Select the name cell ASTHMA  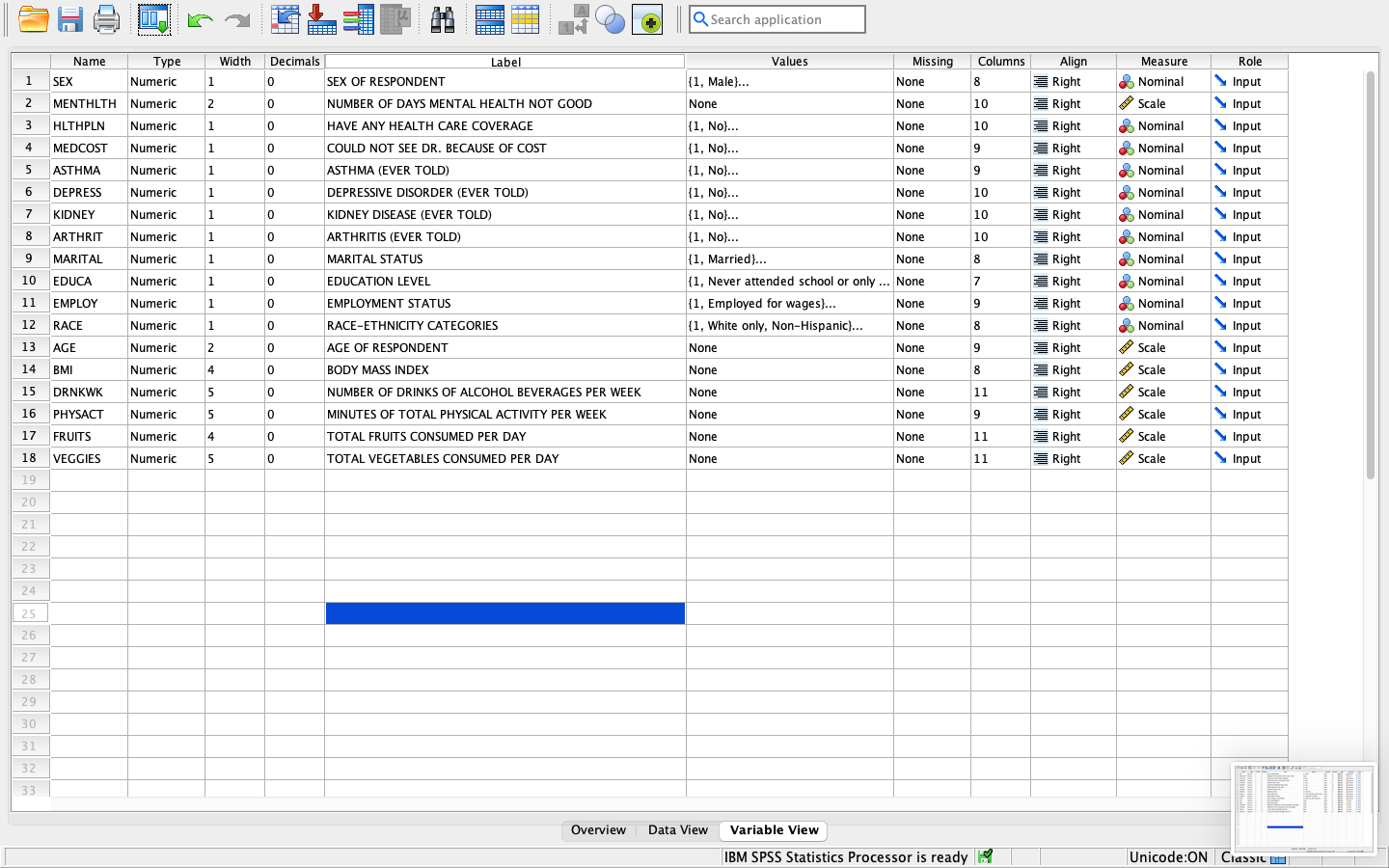tap(89, 170)
